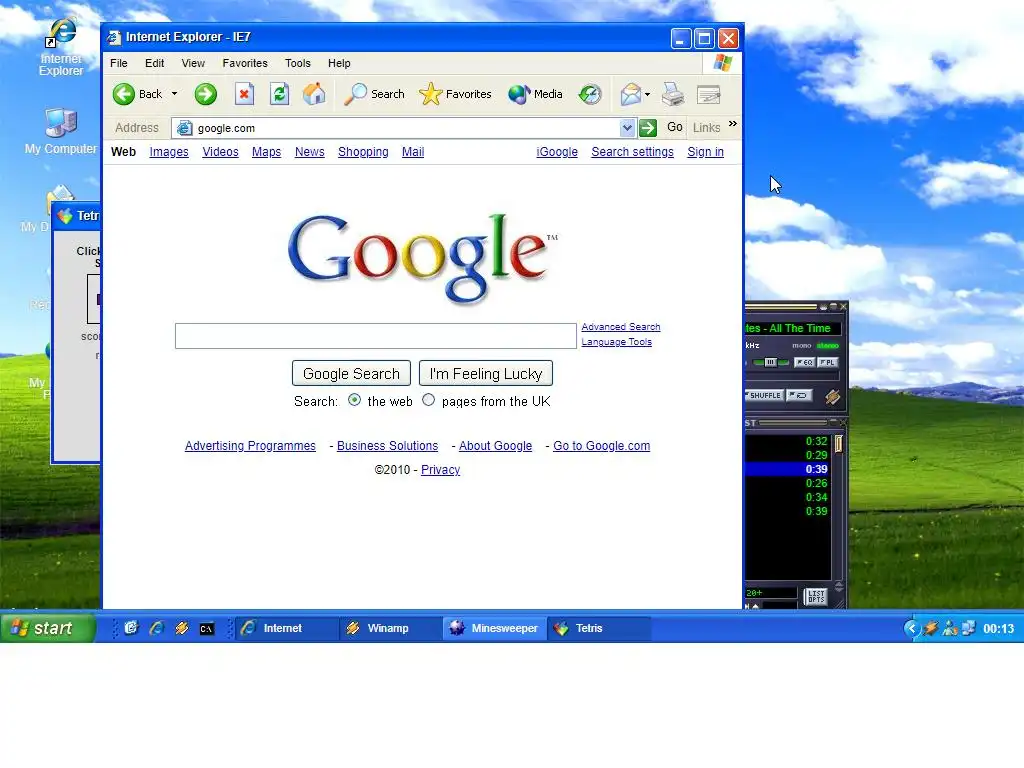
Task: Click the Sign in link
Action: [705, 152]
